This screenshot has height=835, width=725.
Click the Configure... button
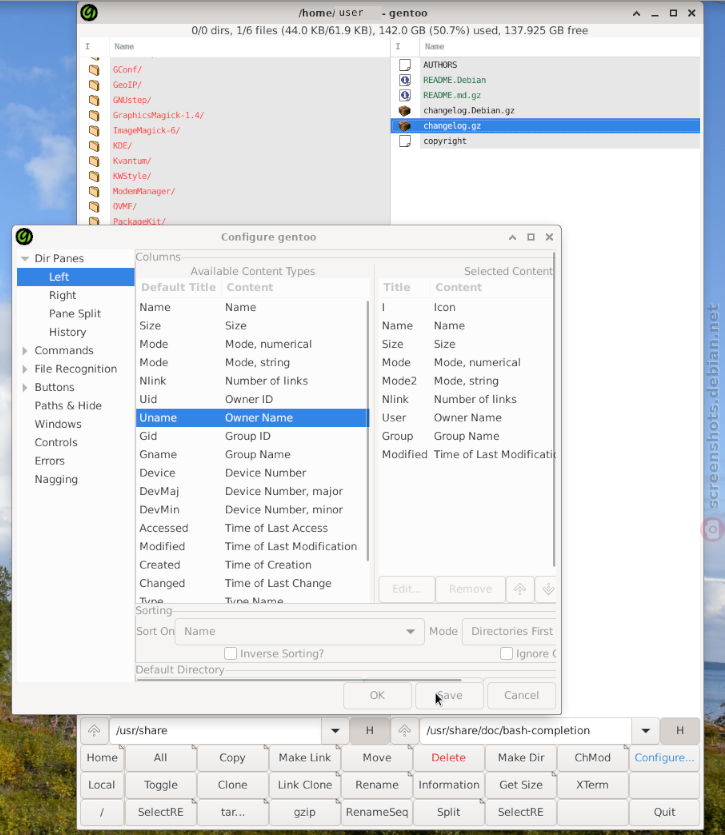tap(664, 758)
